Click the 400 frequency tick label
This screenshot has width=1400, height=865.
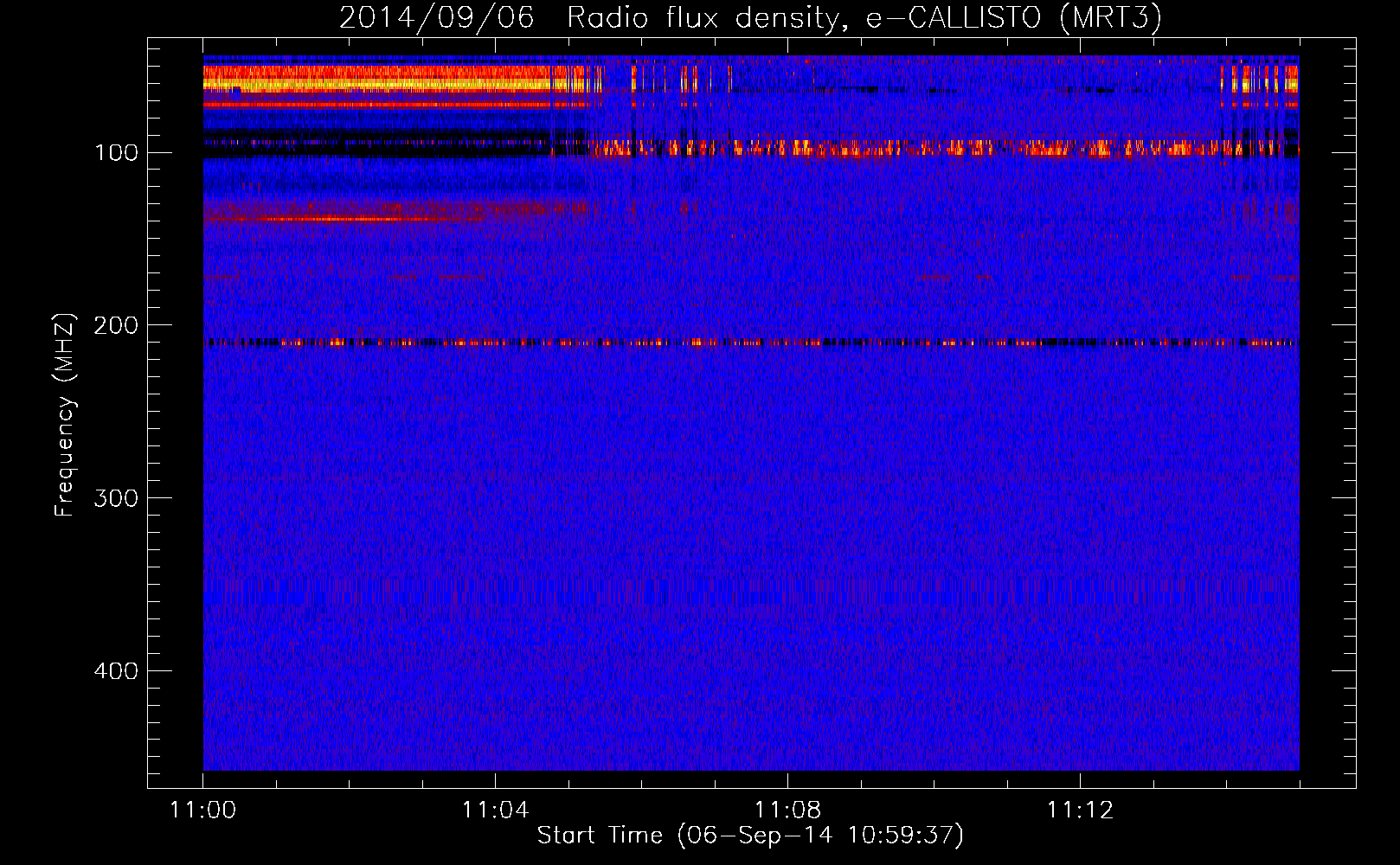point(116,671)
